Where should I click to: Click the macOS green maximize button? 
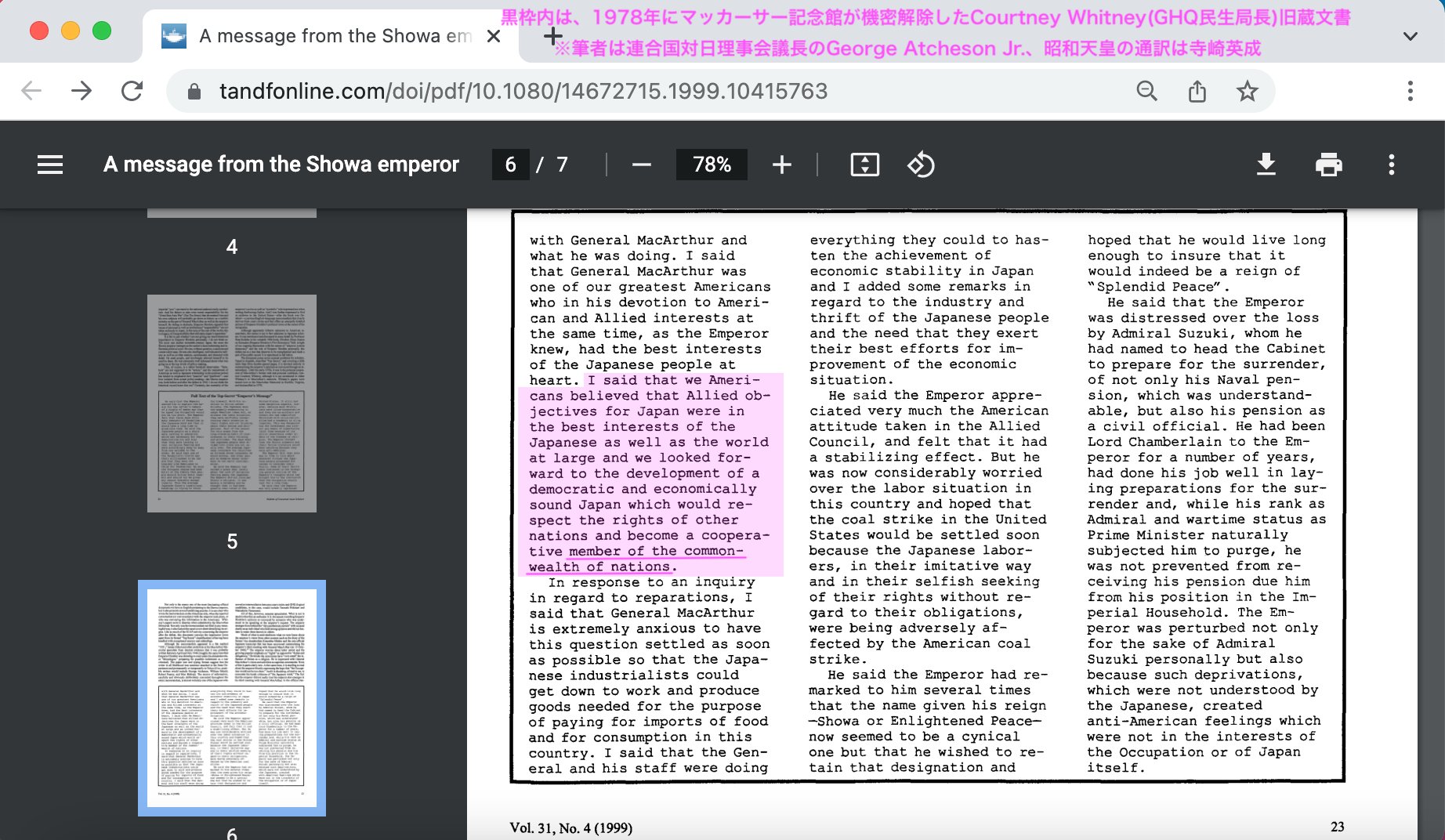pos(102,31)
